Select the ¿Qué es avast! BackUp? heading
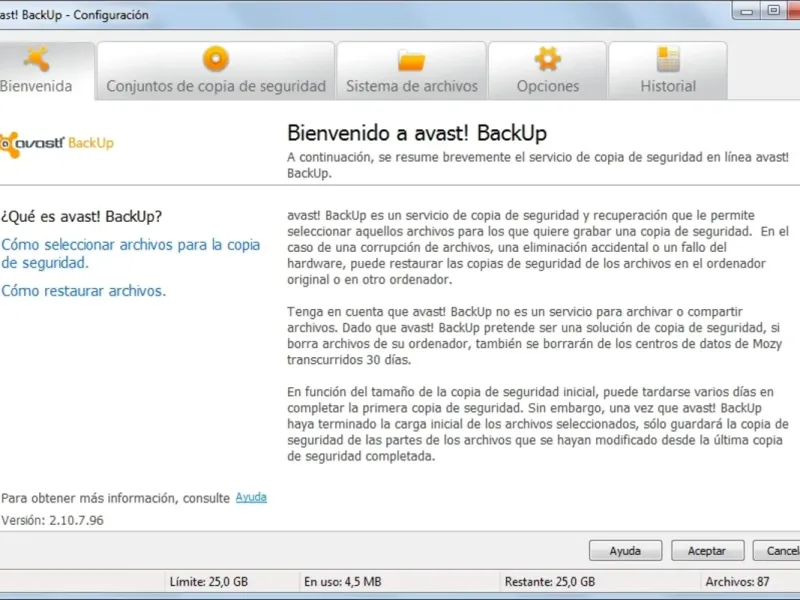800x600 pixels. tap(81, 216)
